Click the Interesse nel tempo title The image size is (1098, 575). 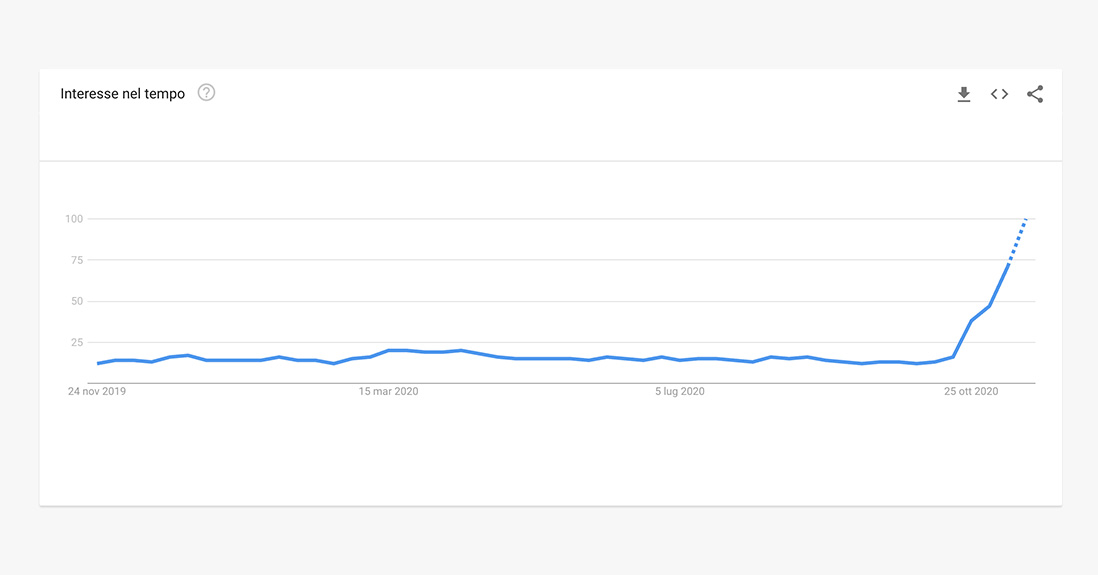(123, 94)
